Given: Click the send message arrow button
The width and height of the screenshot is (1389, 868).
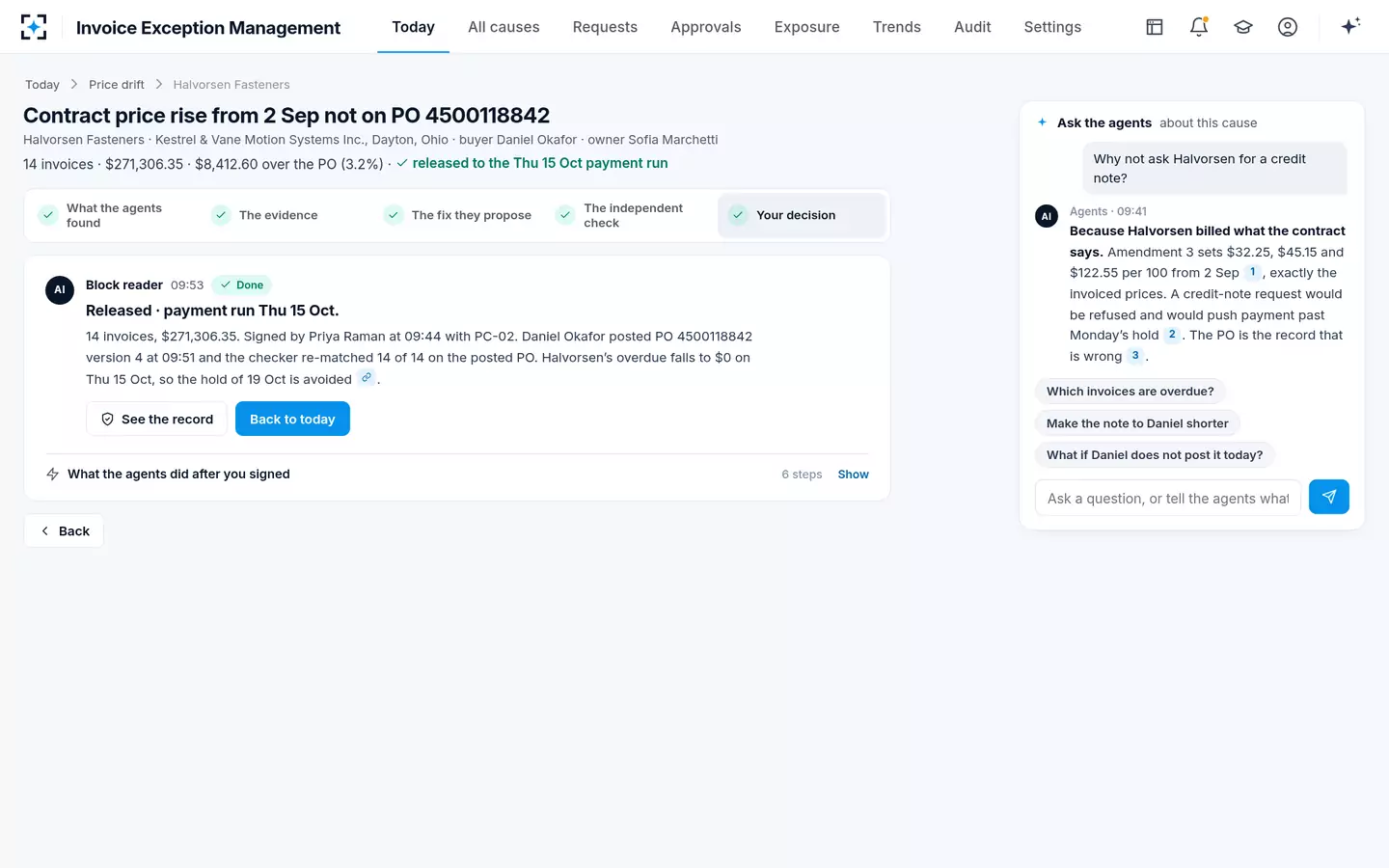Looking at the screenshot, I should 1329,497.
